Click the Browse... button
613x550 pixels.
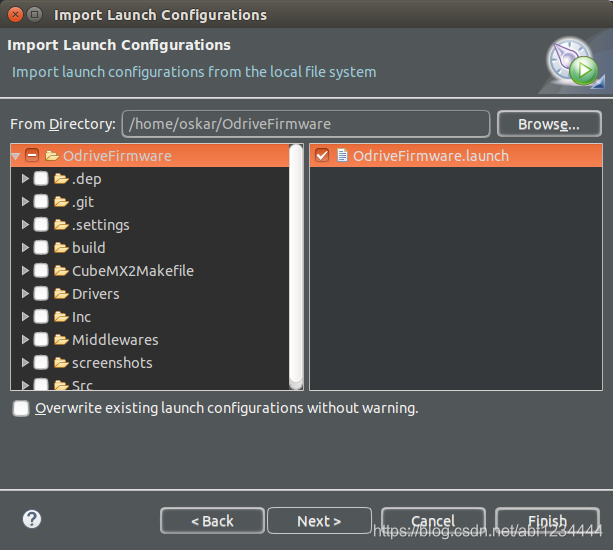pyautogui.click(x=549, y=124)
